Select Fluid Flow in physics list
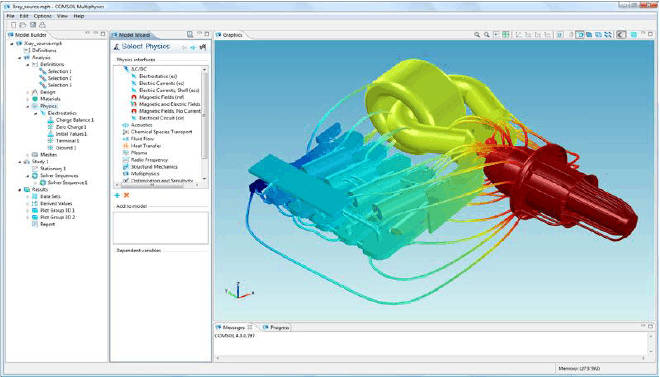The height and width of the screenshot is (377, 660). 142,139
